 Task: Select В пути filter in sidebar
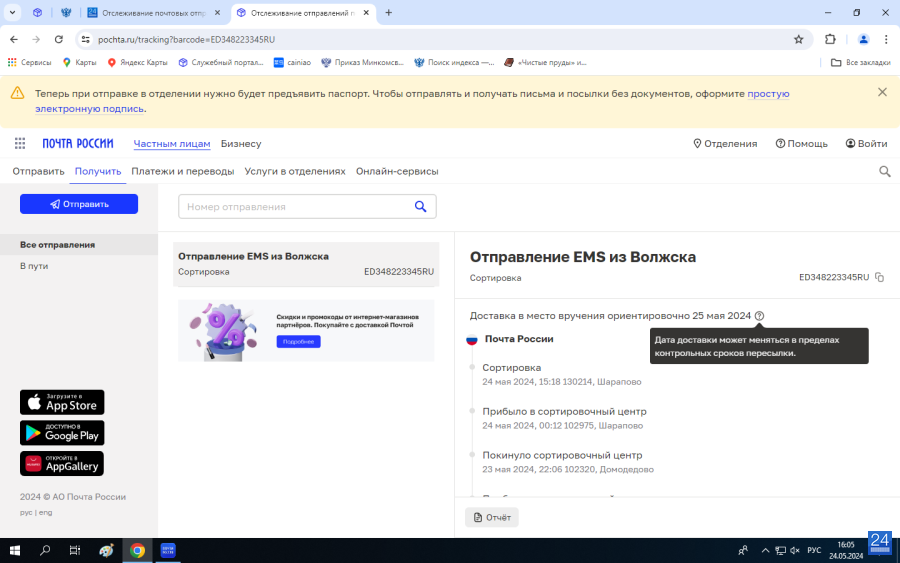tap(34, 266)
